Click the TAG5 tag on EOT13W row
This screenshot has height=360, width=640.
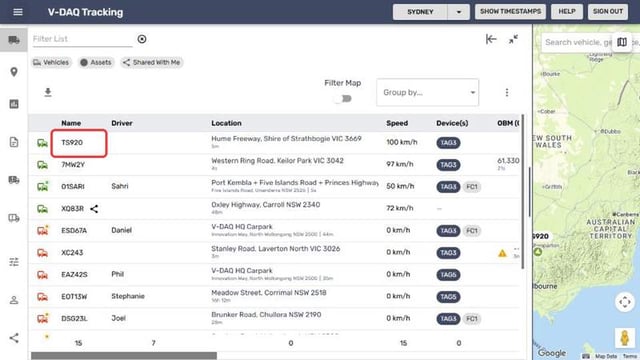click(448, 297)
